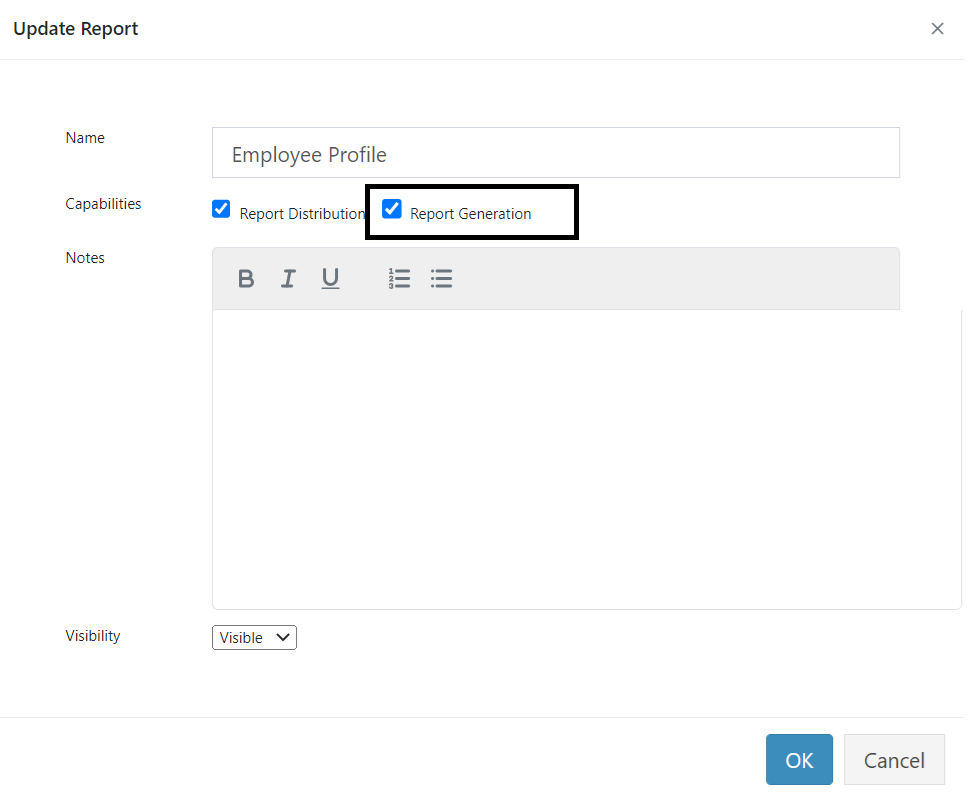The width and height of the screenshot is (977, 795).
Task: Activate the unordered list icon
Action: (441, 278)
